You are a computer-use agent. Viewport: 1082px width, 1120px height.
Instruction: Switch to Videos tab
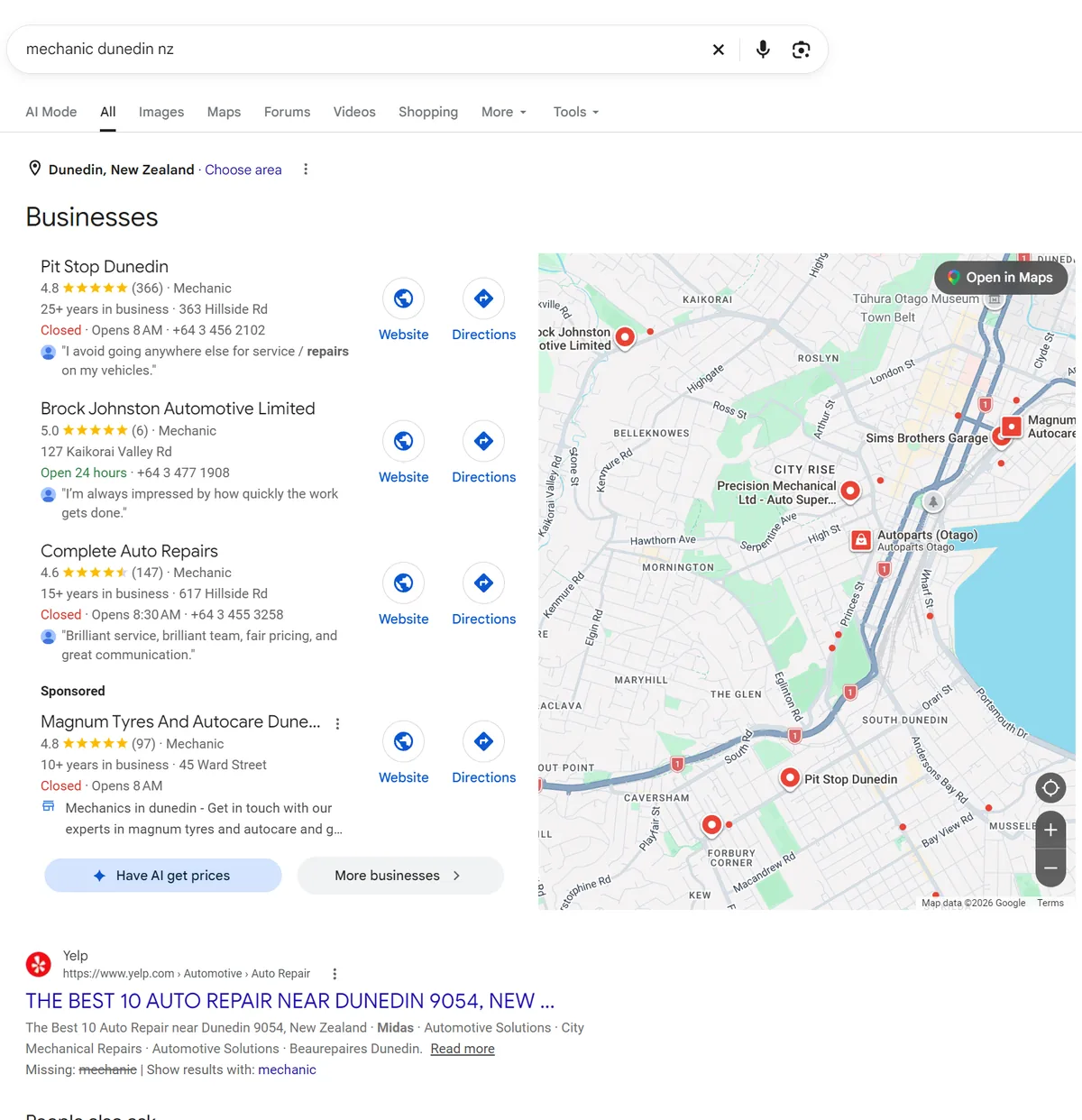pos(354,112)
